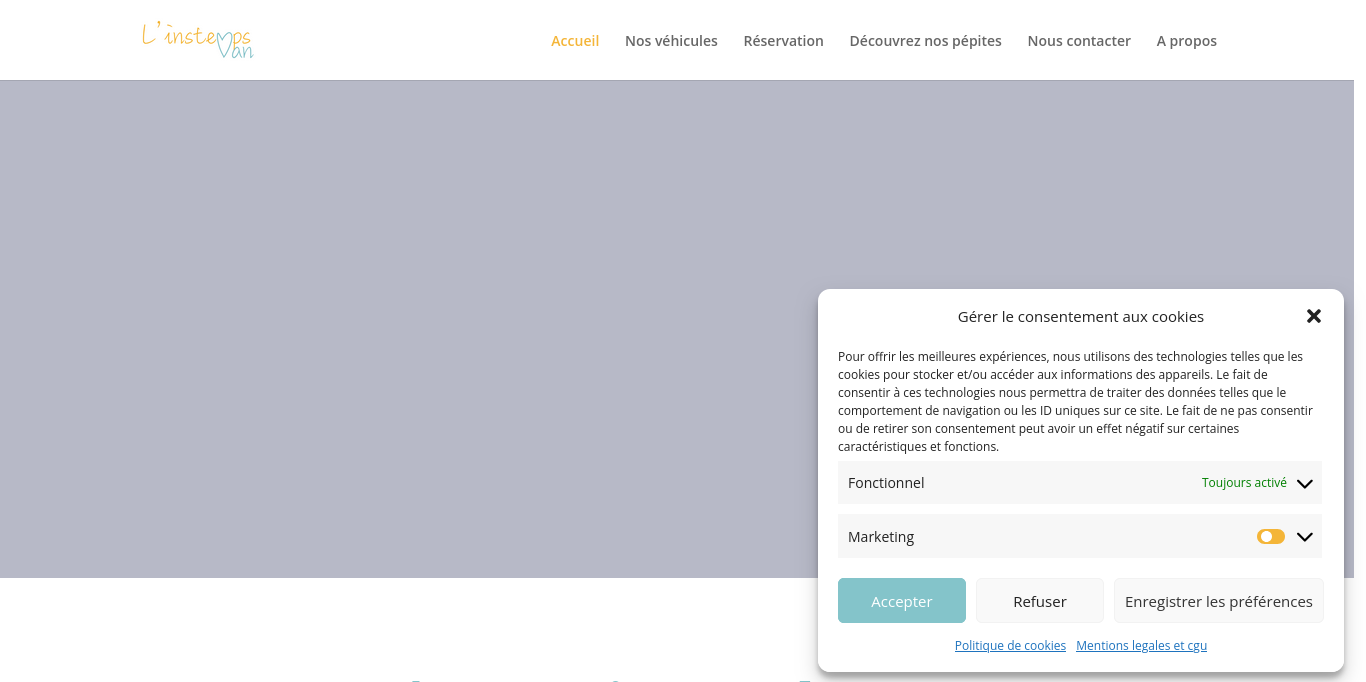The image size is (1366, 682).
Task: Open the Fonctionnel category row
Action: (x=1080, y=483)
